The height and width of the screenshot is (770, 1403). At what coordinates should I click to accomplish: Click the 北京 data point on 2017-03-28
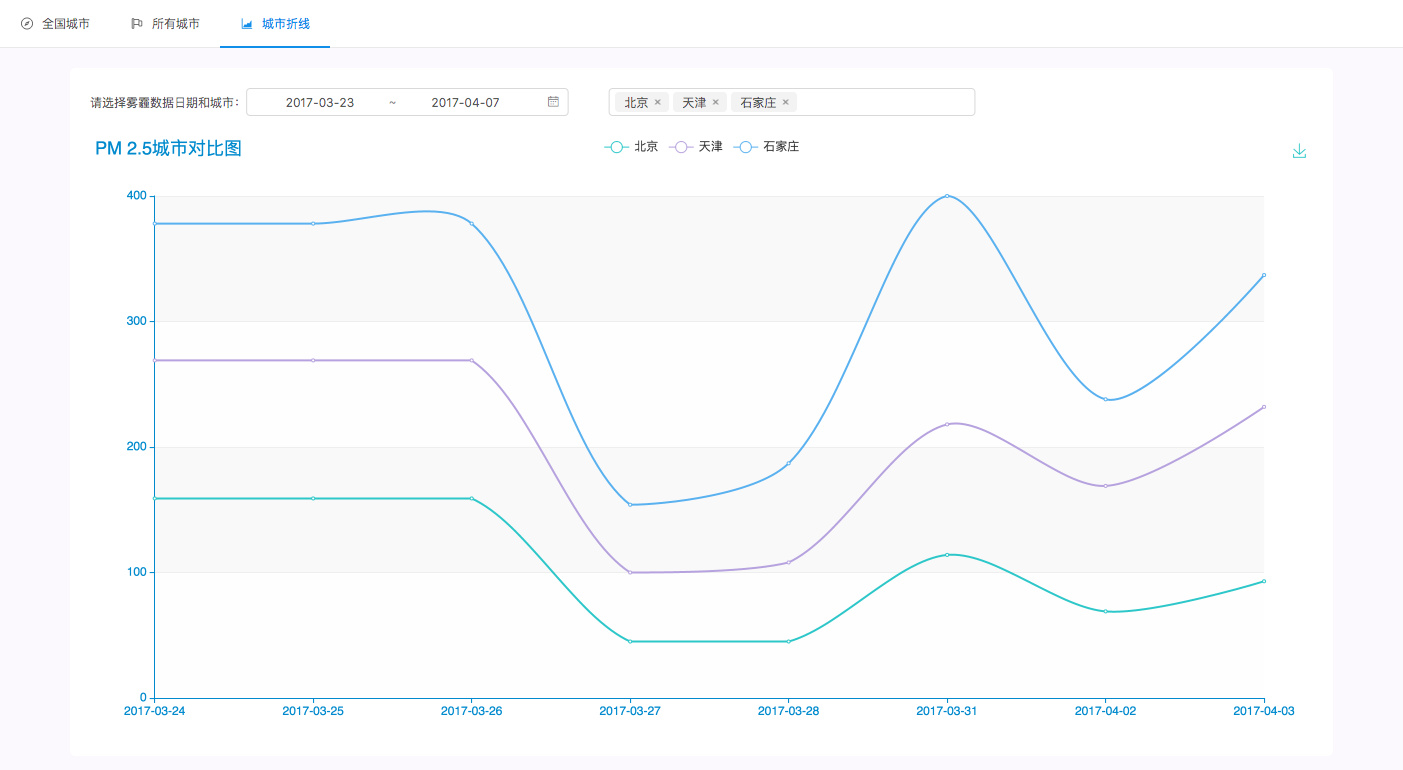788,641
